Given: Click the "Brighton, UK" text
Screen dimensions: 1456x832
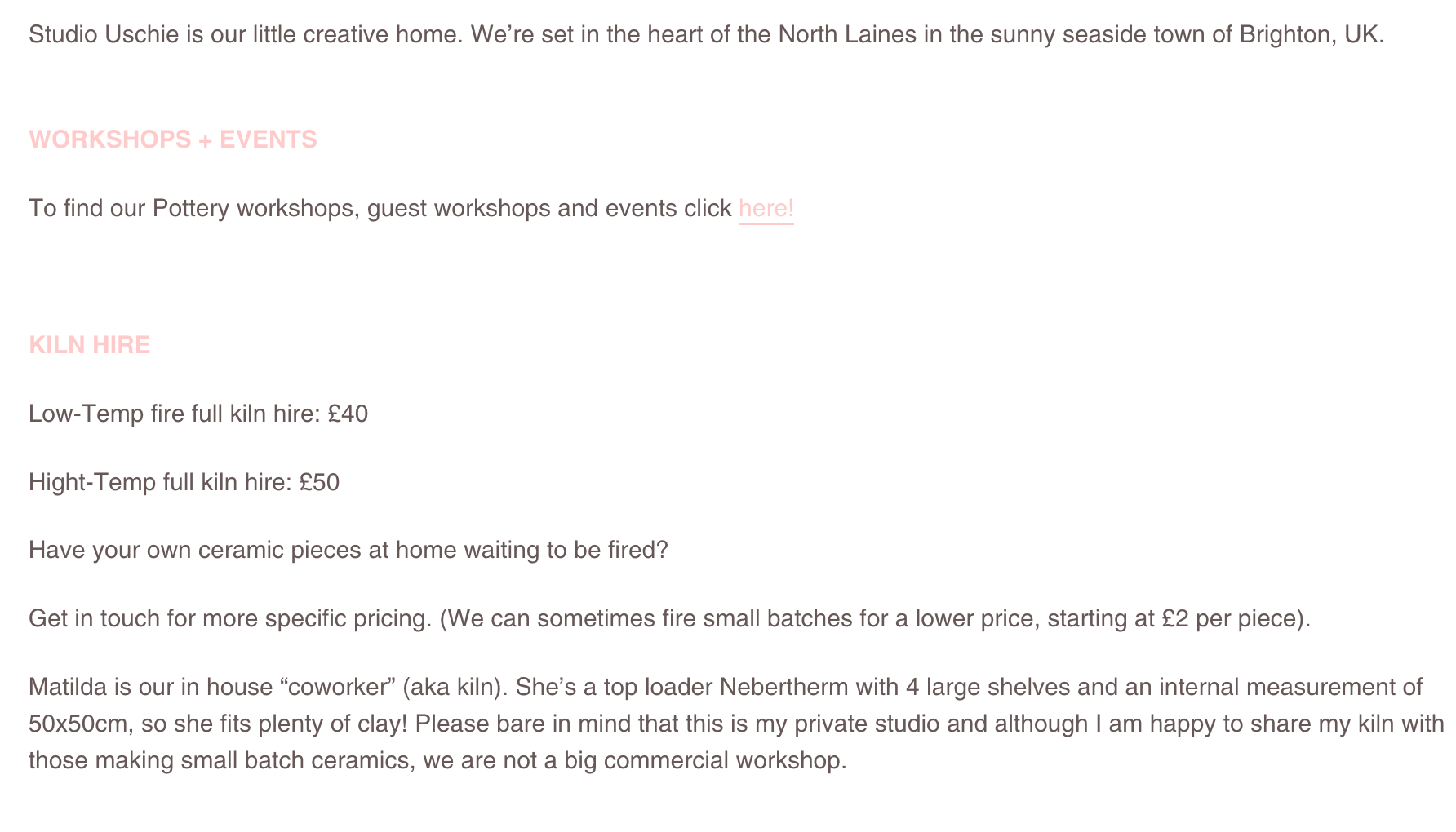Looking at the screenshot, I should [x=1312, y=35].
